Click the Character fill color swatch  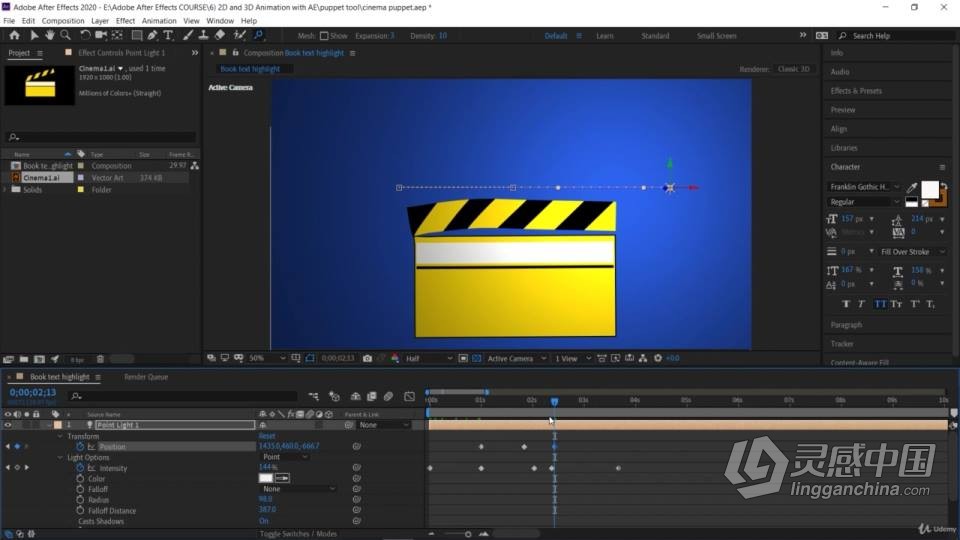(x=930, y=190)
